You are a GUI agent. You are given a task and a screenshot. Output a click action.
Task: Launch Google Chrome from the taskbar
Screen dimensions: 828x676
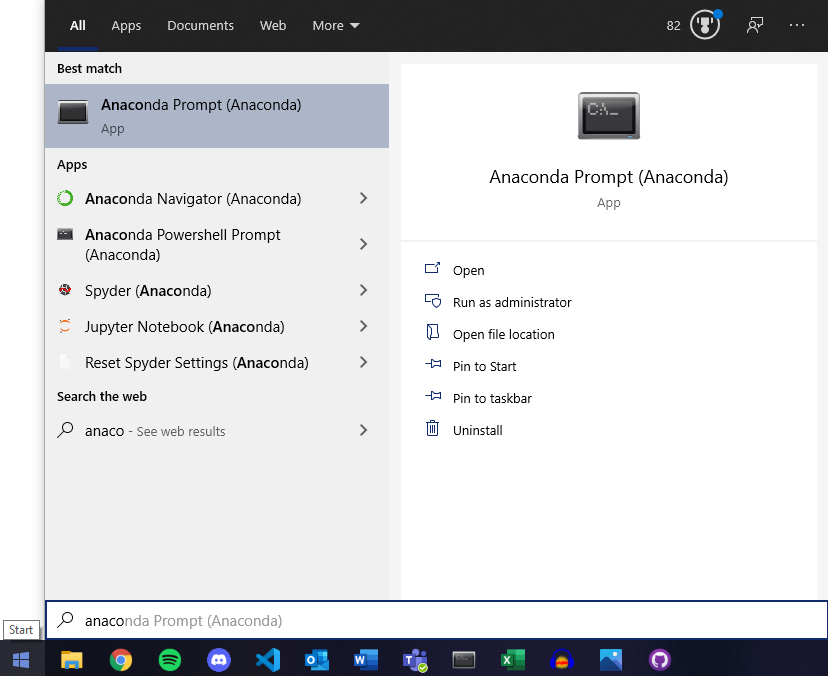click(x=121, y=660)
